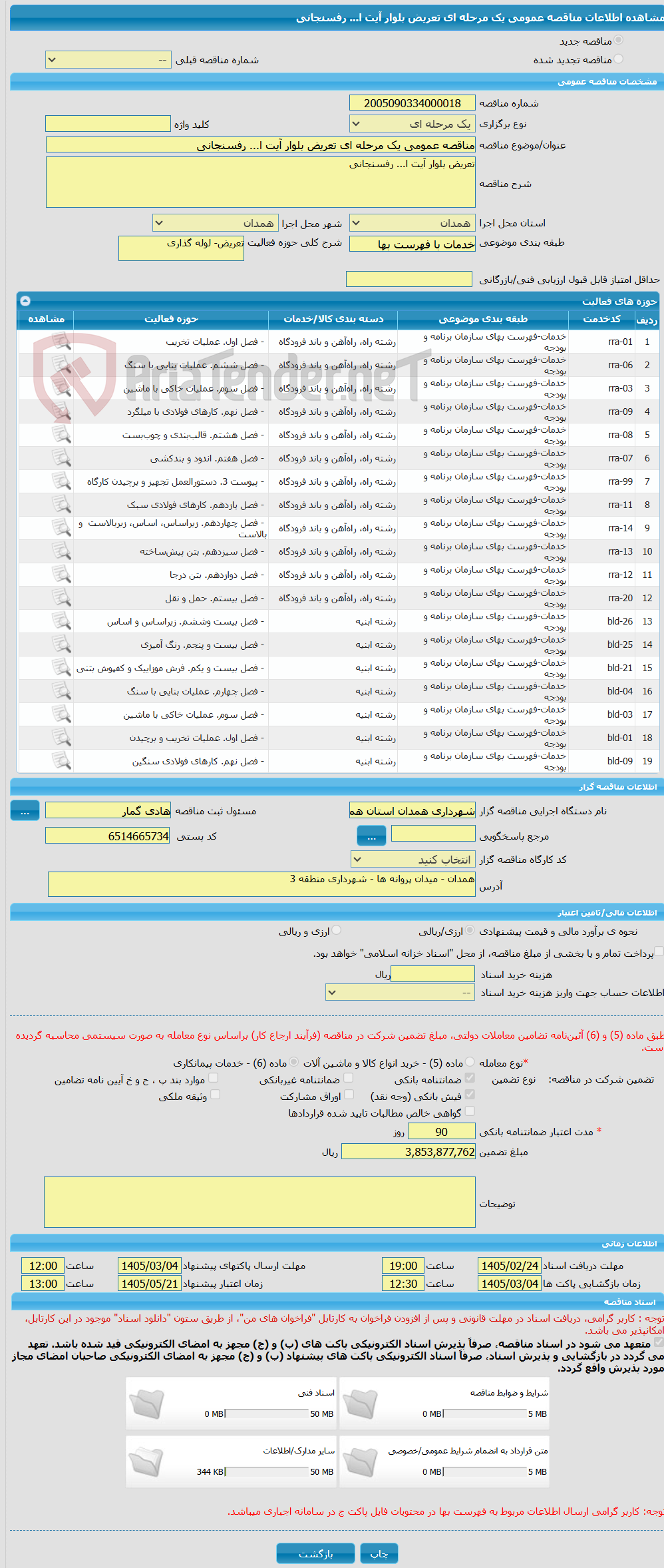Toggle the اوراق مشارکت checkbox
The image size is (664, 1568).
[349, 1095]
